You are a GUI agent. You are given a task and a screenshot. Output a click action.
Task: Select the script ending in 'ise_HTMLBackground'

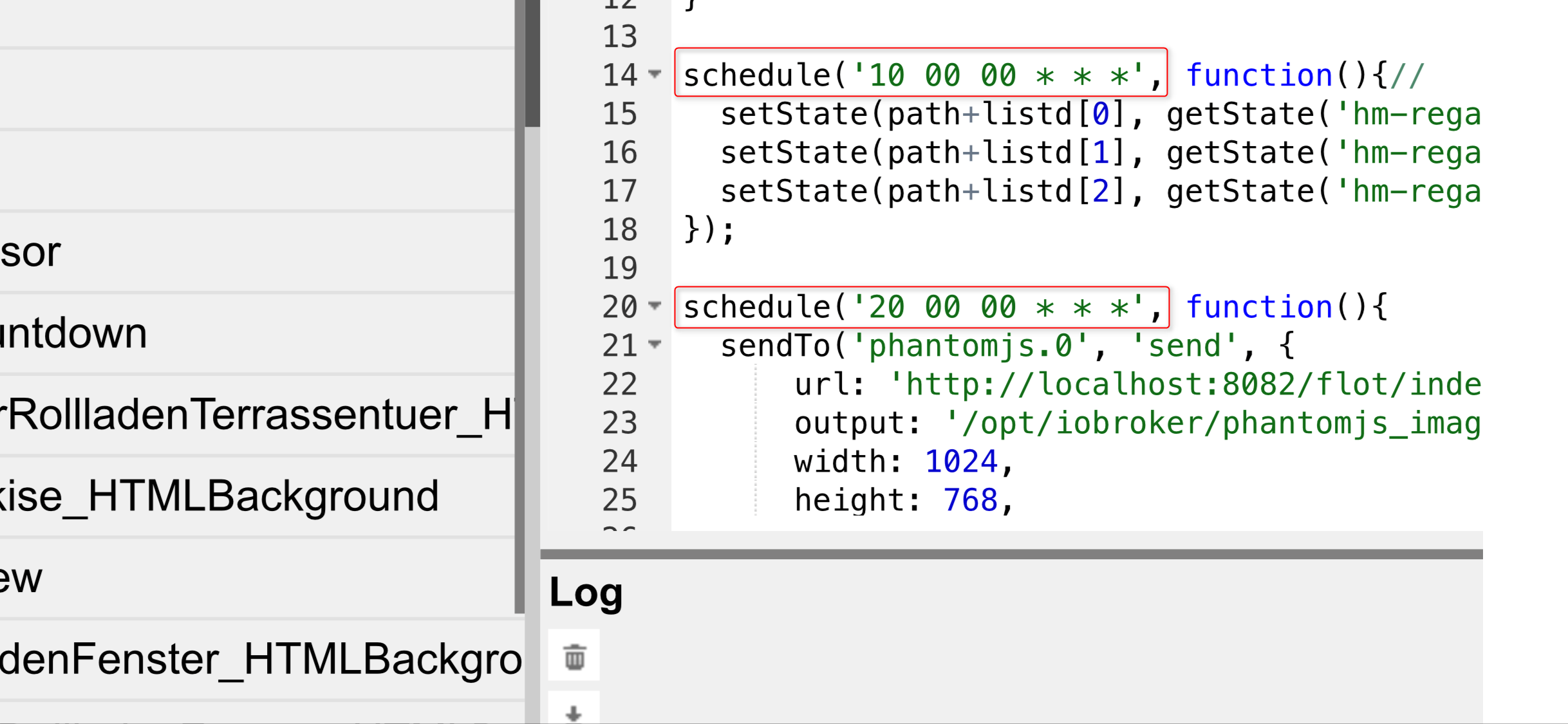pos(257,496)
